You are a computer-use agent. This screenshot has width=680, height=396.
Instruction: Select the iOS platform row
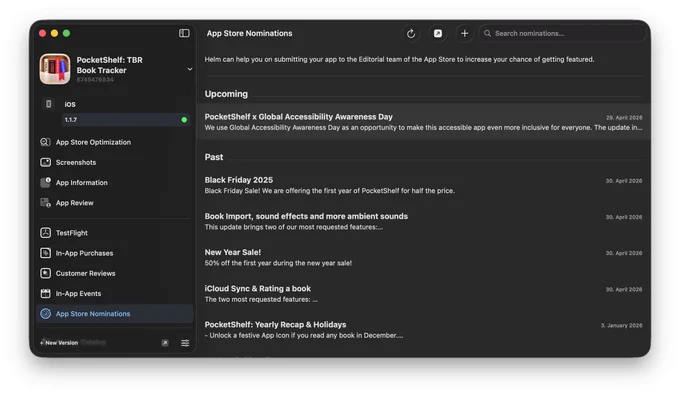[x=115, y=104]
